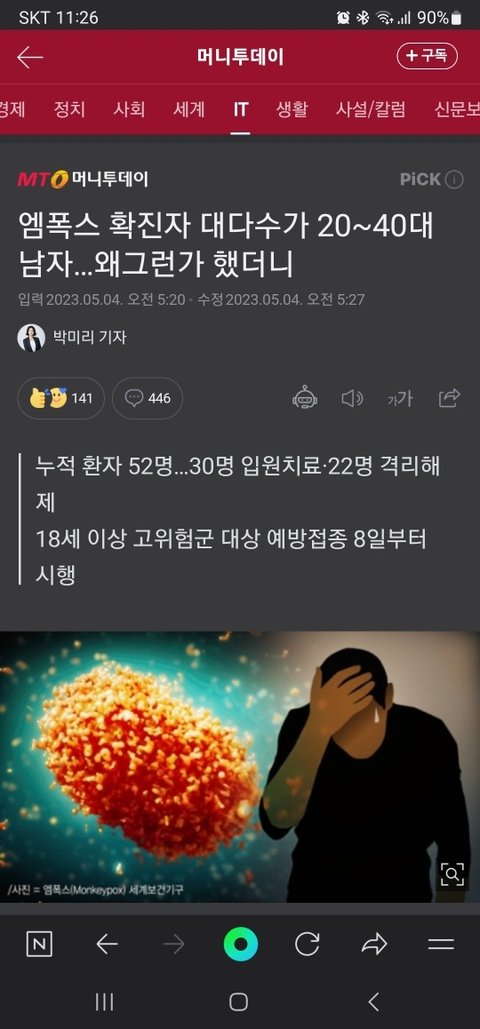The height and width of the screenshot is (1029, 480).
Task: Open the browser hamburger menu
Action: [x=441, y=944]
